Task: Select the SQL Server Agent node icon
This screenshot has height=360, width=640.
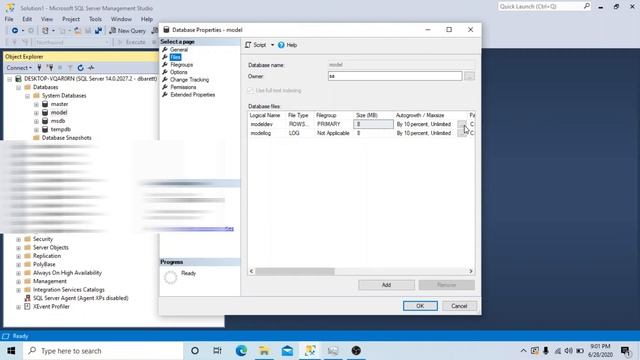Action: click(x=27, y=298)
